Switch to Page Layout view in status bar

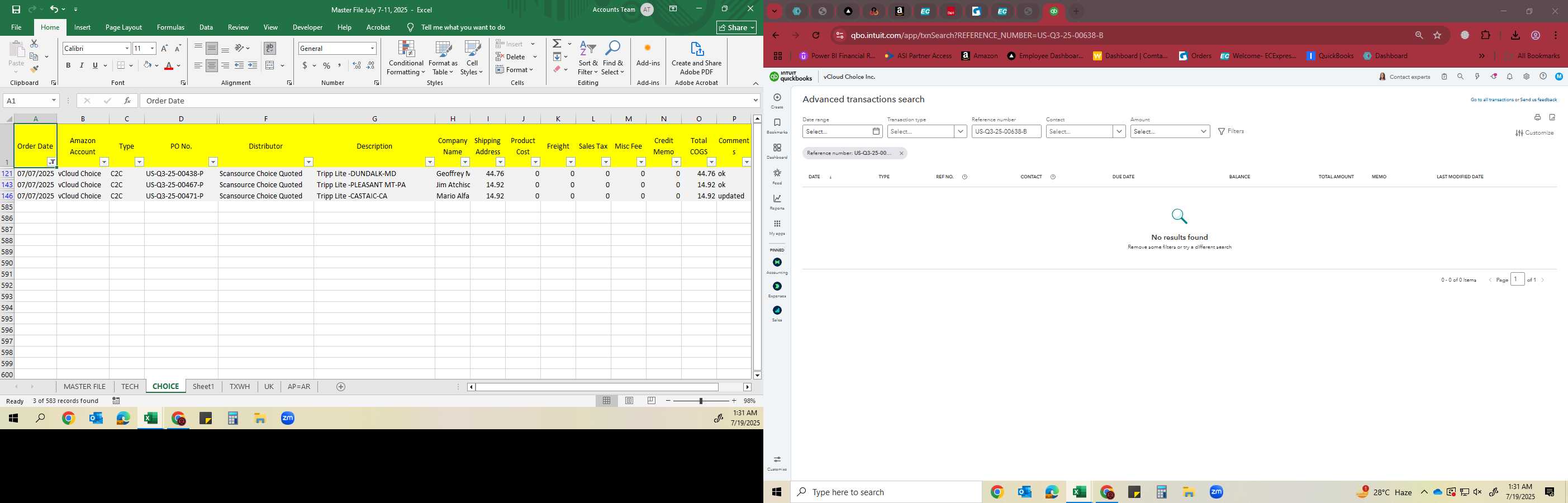(x=629, y=401)
